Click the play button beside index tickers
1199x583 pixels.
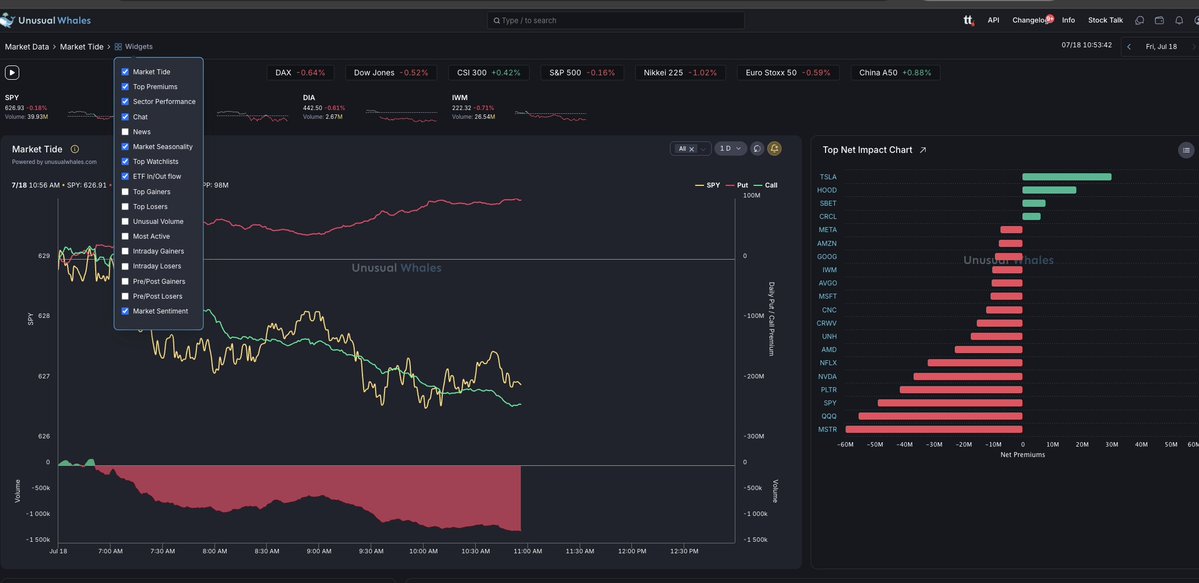[11, 73]
